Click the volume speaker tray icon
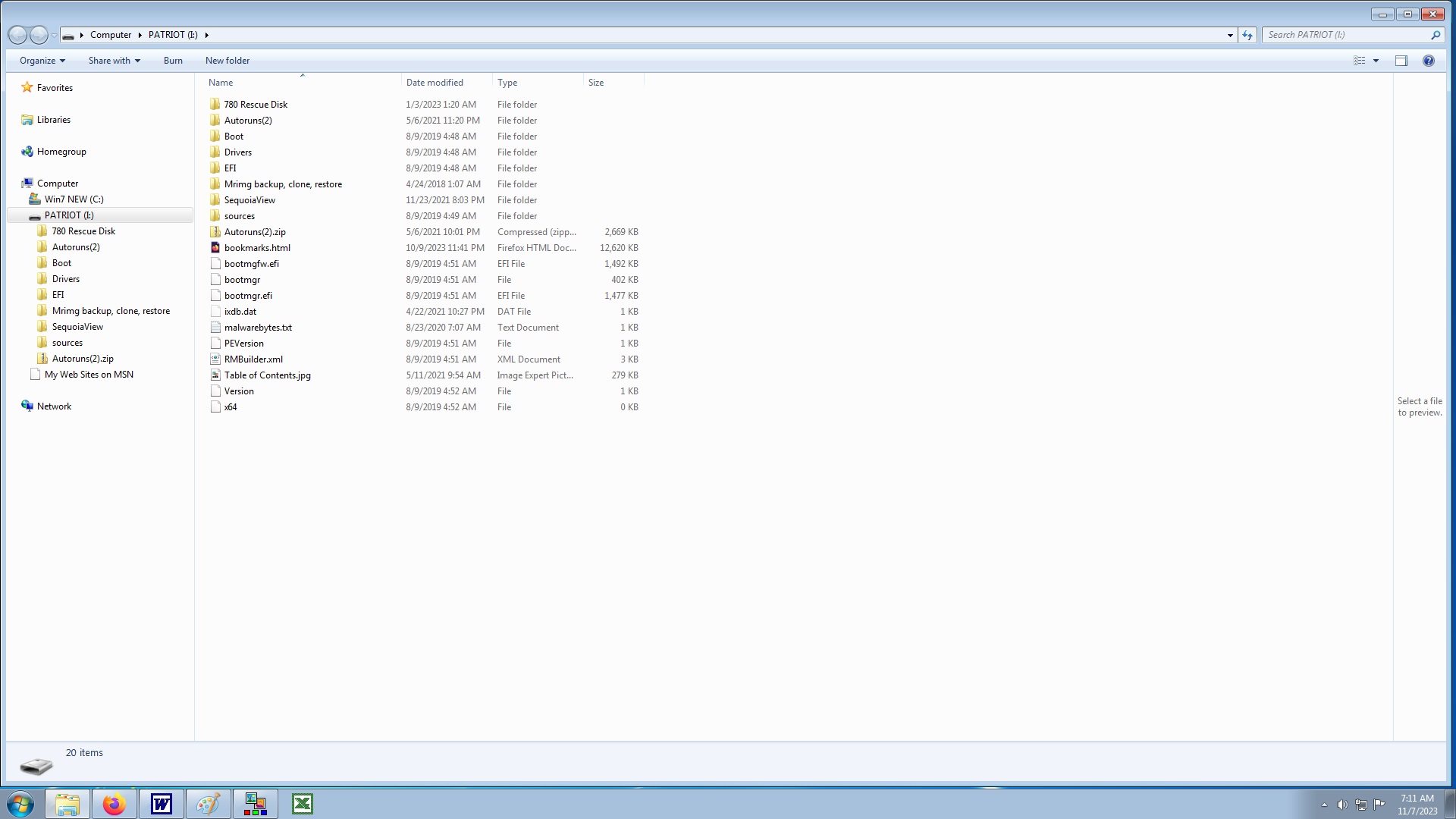Viewport: 1456px width, 819px height. [1342, 805]
